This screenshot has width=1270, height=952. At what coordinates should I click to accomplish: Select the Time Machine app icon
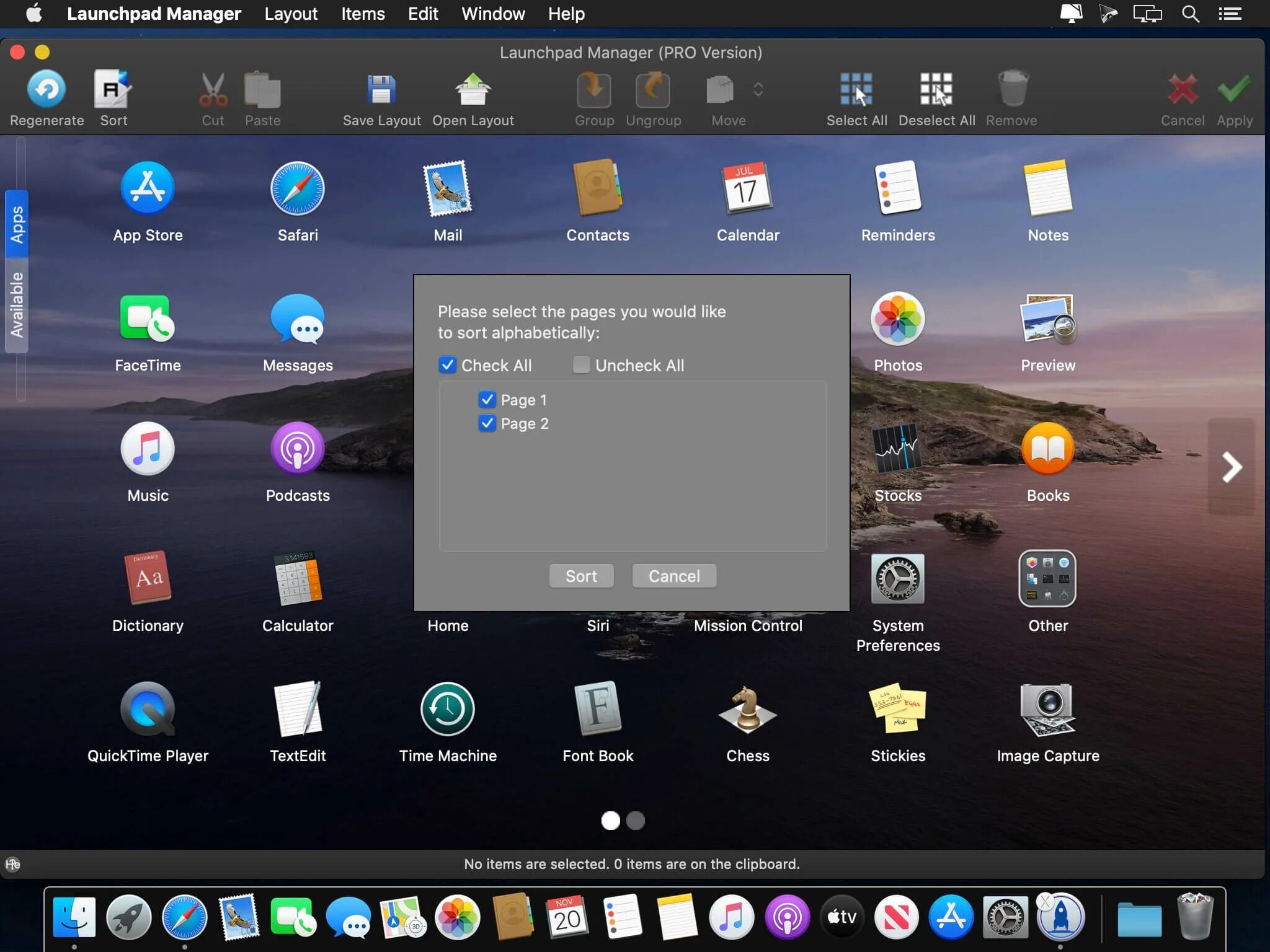pos(447,709)
